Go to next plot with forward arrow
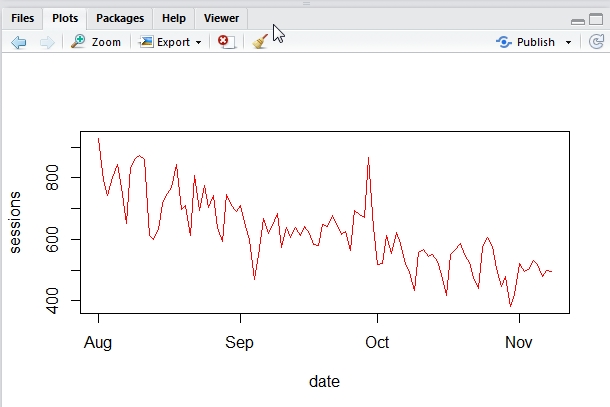The height and width of the screenshot is (407, 610). pyautogui.click(x=47, y=42)
